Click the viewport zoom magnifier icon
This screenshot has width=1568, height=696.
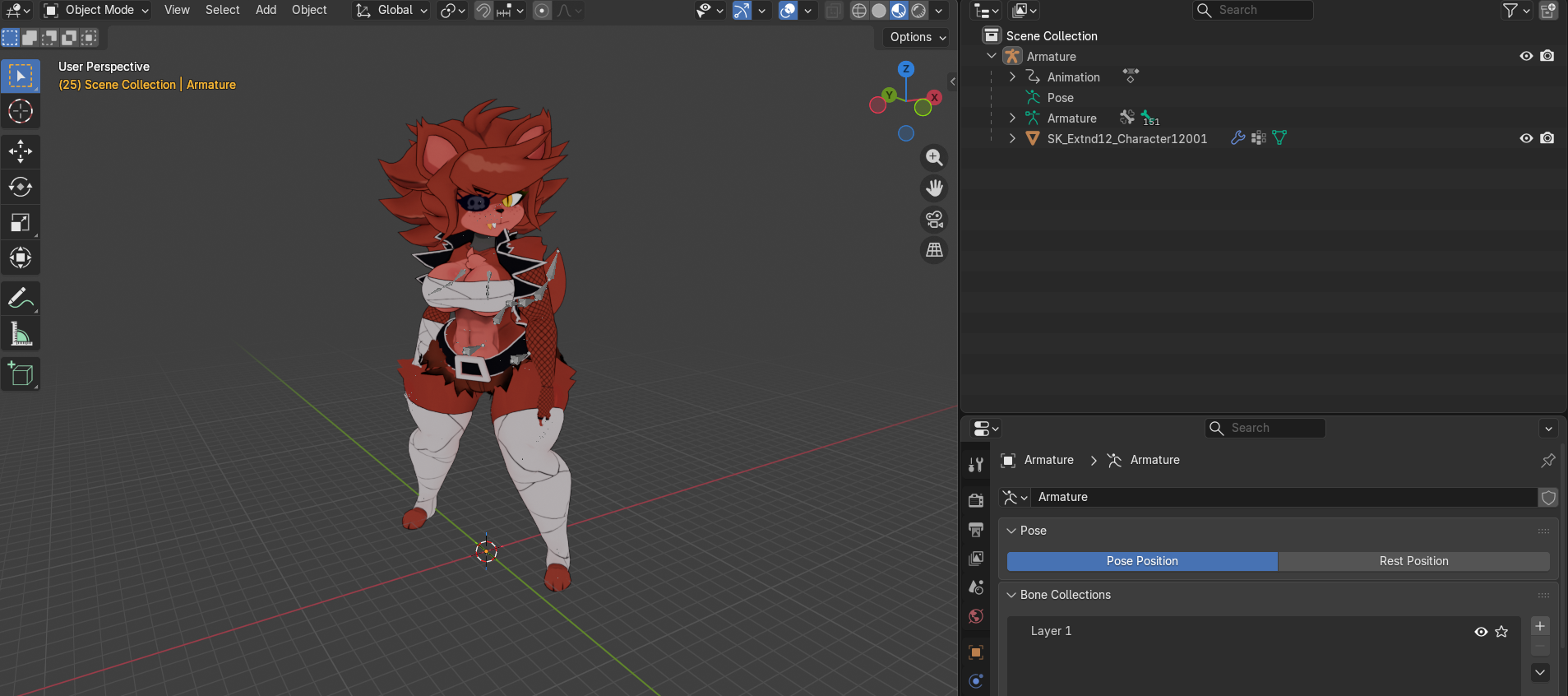click(934, 157)
